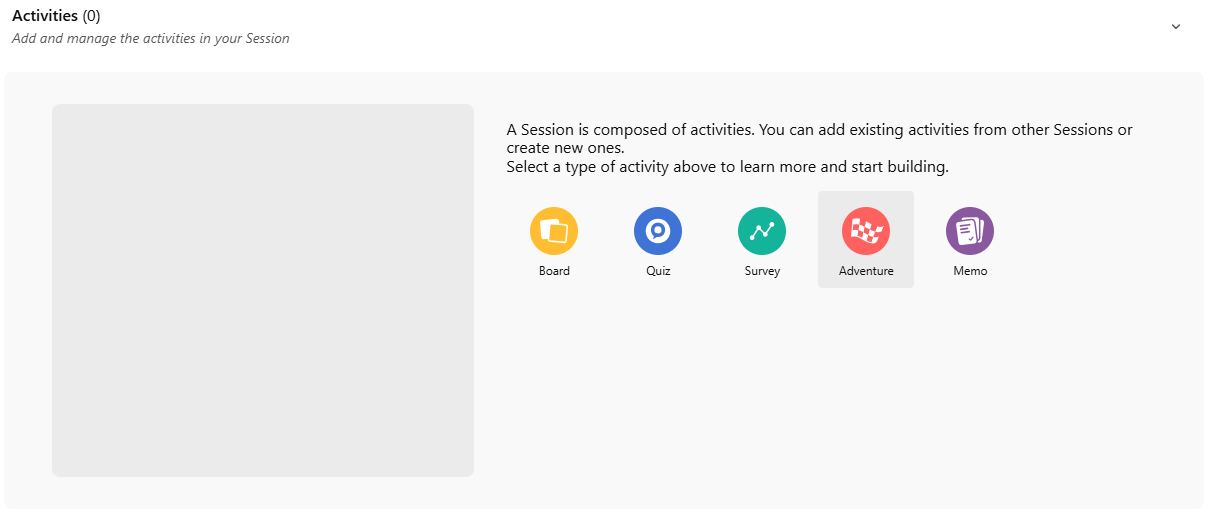Viewport: 1222px width, 516px height.
Task: Click the activity count '(0)' in header
Action: pyautogui.click(x=91, y=16)
